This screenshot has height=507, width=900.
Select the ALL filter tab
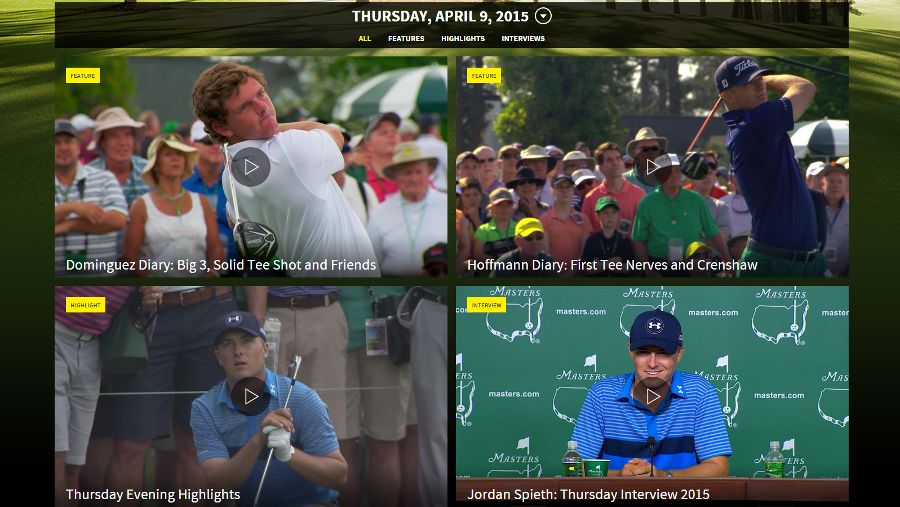364,38
